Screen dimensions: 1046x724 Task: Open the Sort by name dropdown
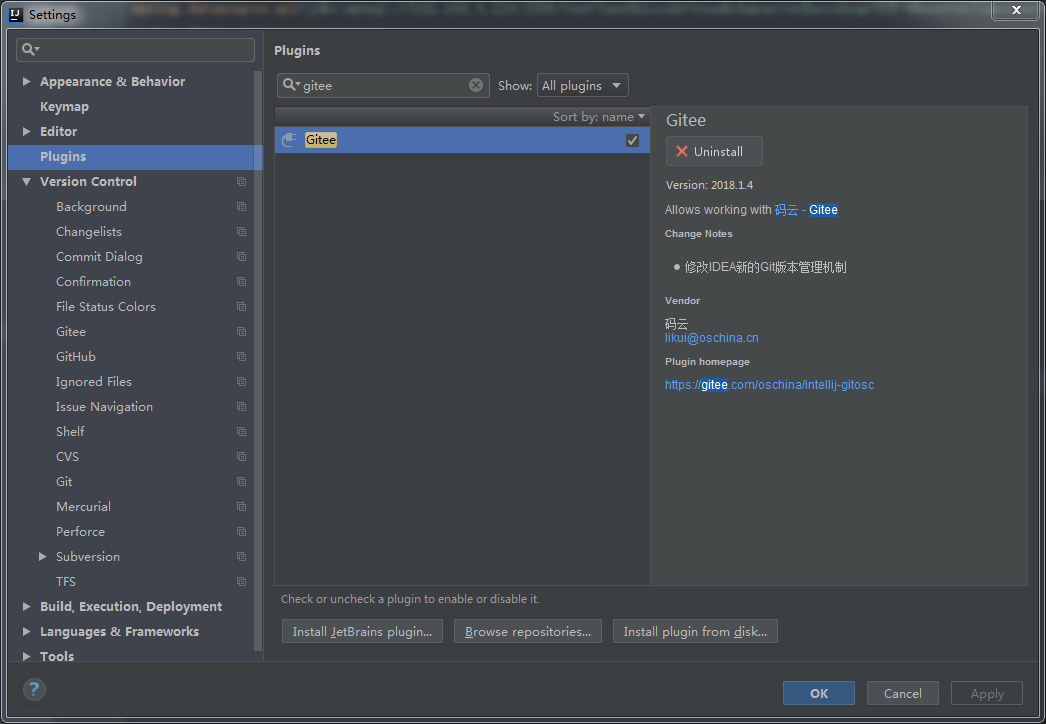click(598, 117)
